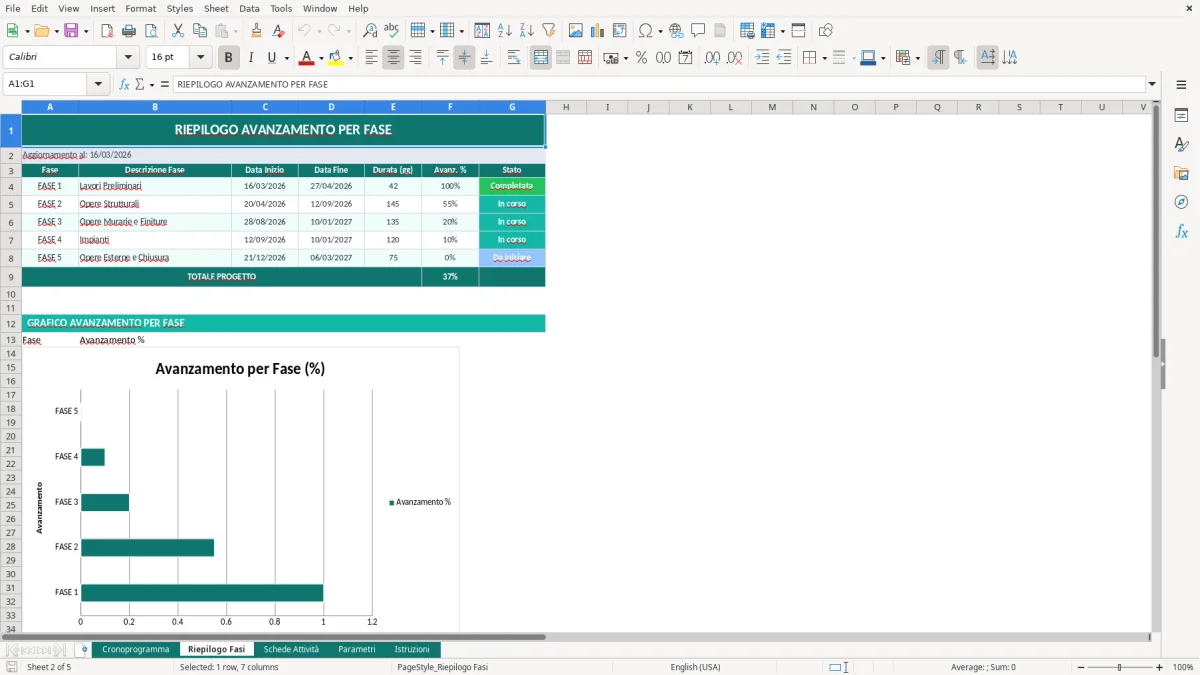
Task: Open Define Print Area
Action: pos(747,31)
